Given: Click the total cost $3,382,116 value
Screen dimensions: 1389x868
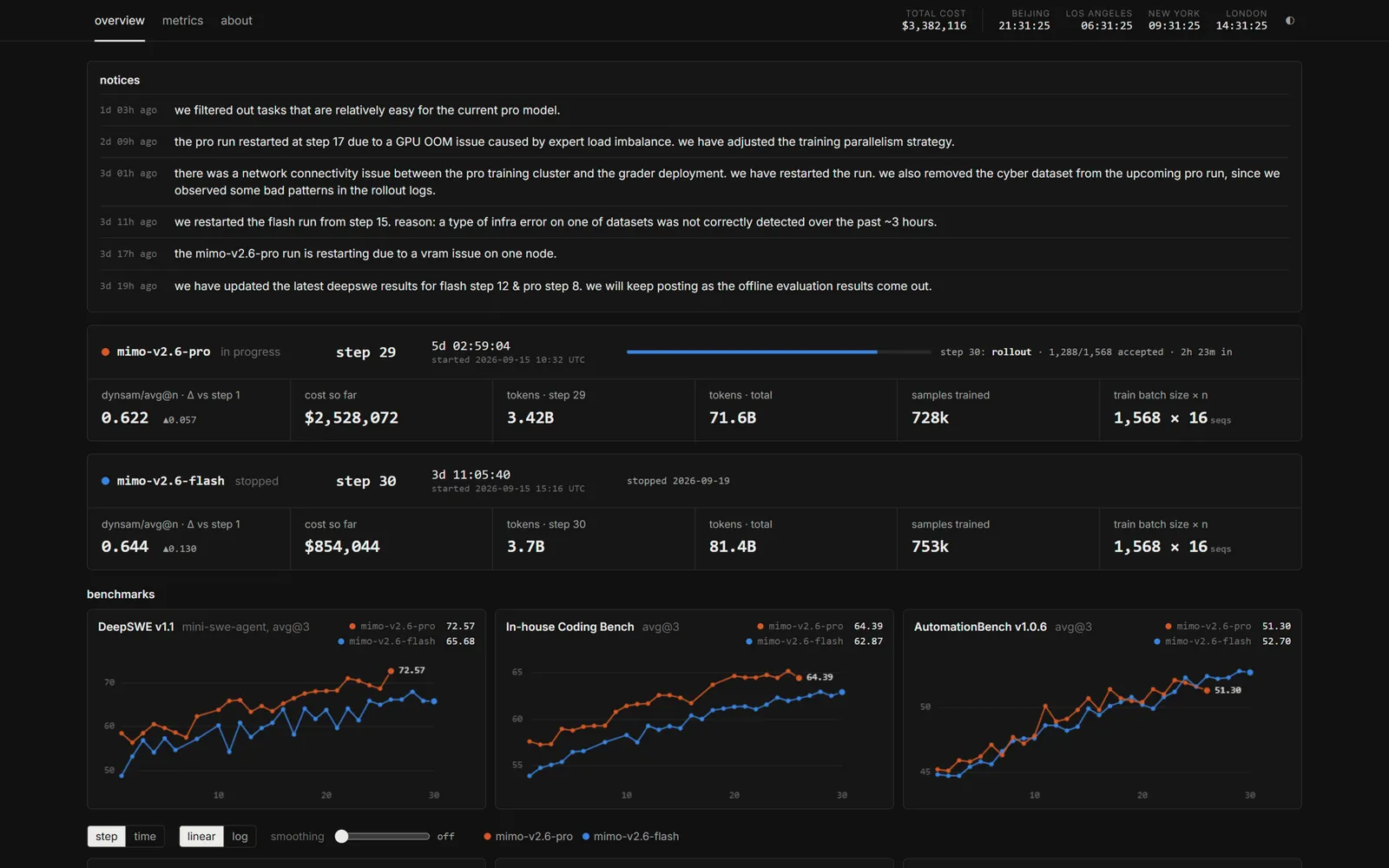Looking at the screenshot, I should [x=934, y=26].
